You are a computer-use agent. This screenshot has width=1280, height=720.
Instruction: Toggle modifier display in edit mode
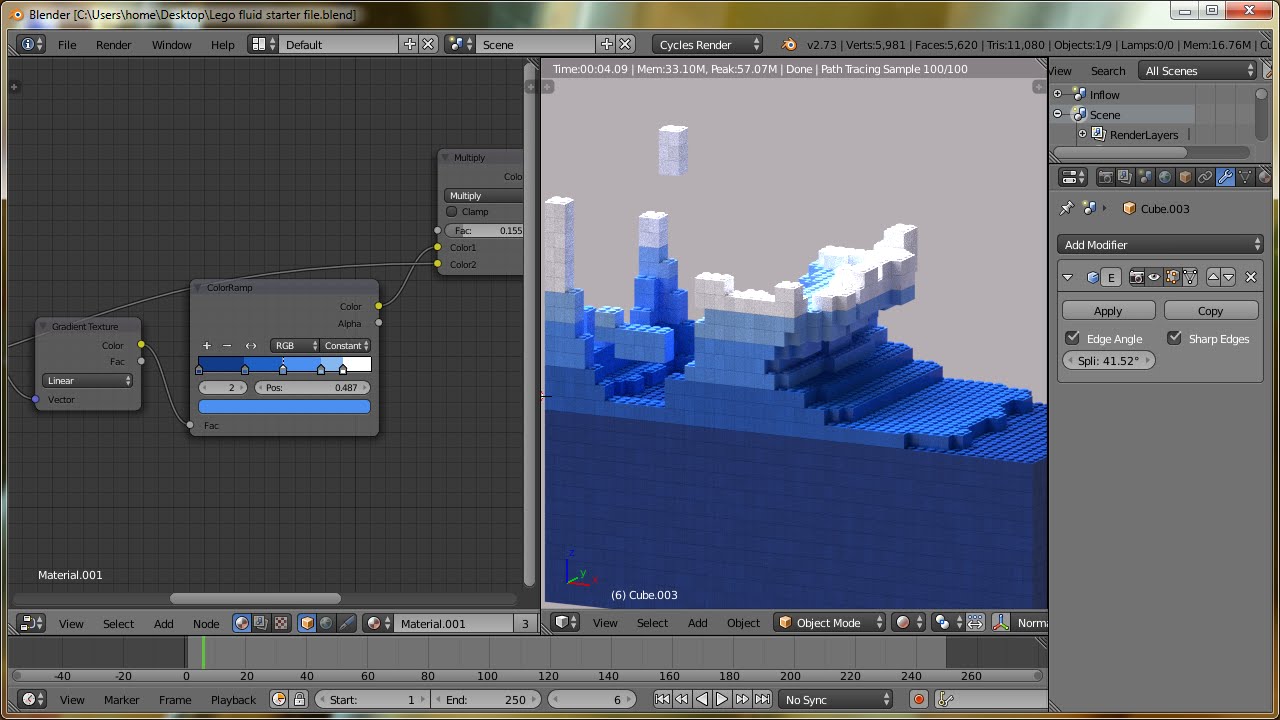1172,277
